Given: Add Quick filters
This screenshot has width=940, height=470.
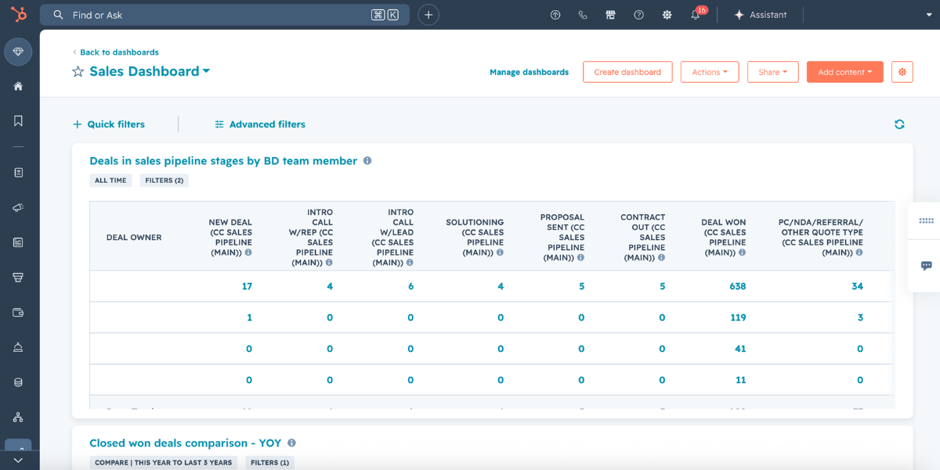Looking at the screenshot, I should point(109,124).
